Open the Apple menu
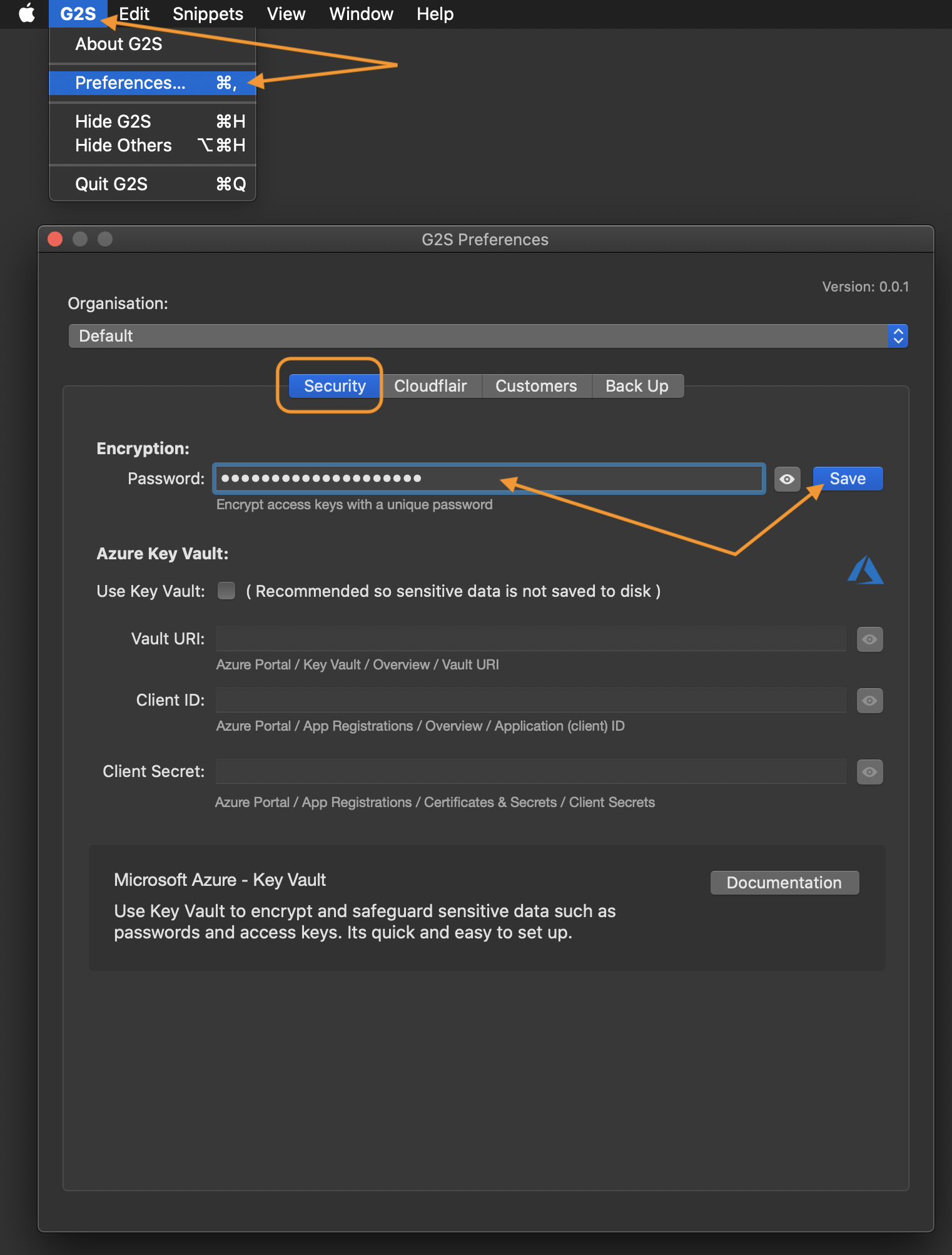 [27, 13]
